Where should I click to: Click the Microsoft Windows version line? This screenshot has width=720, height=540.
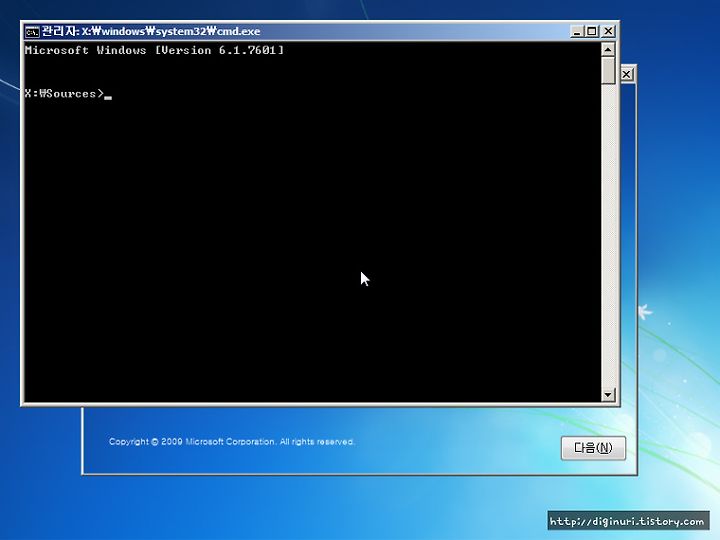(154, 50)
